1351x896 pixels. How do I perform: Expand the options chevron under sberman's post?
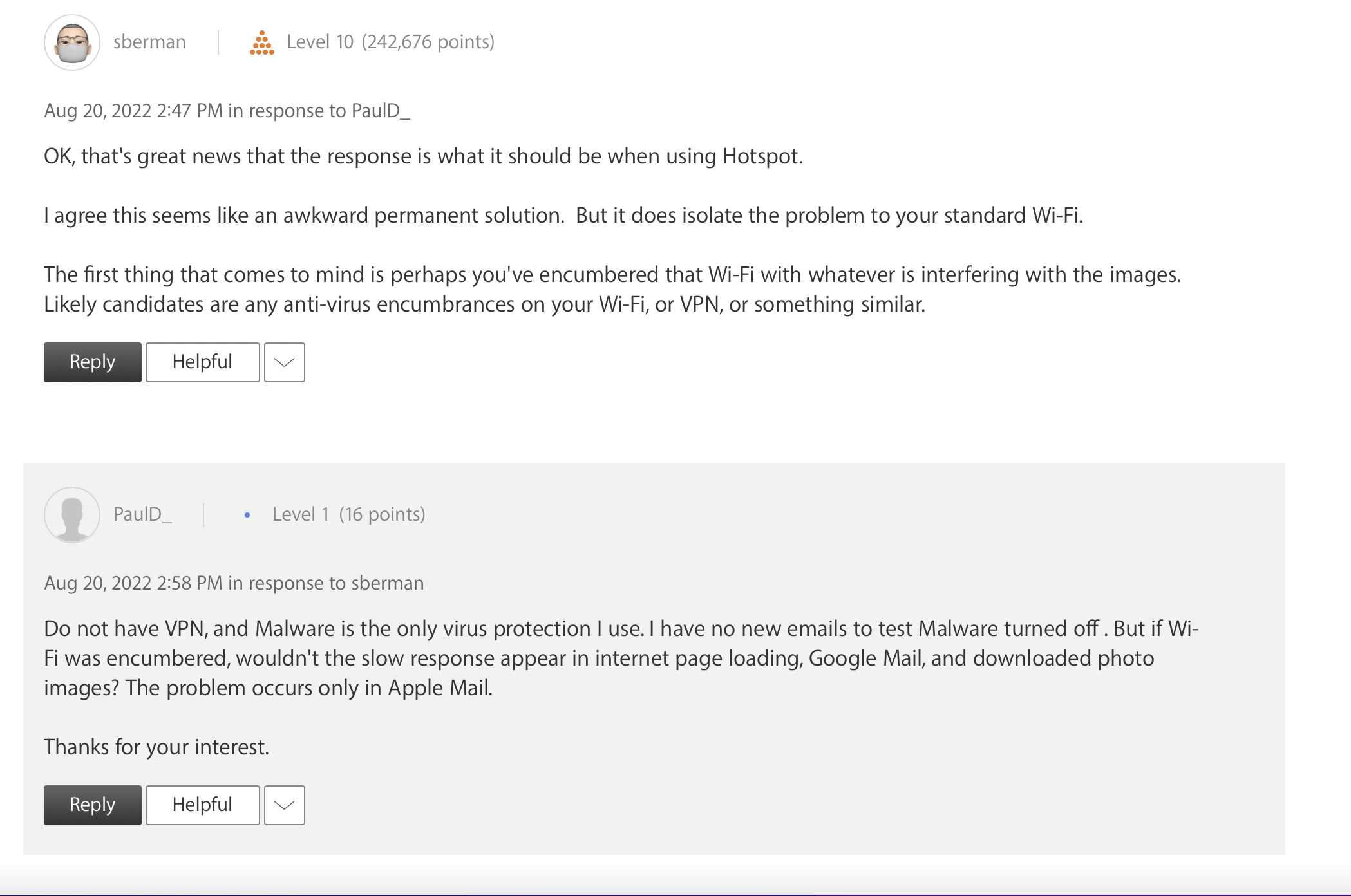(284, 362)
